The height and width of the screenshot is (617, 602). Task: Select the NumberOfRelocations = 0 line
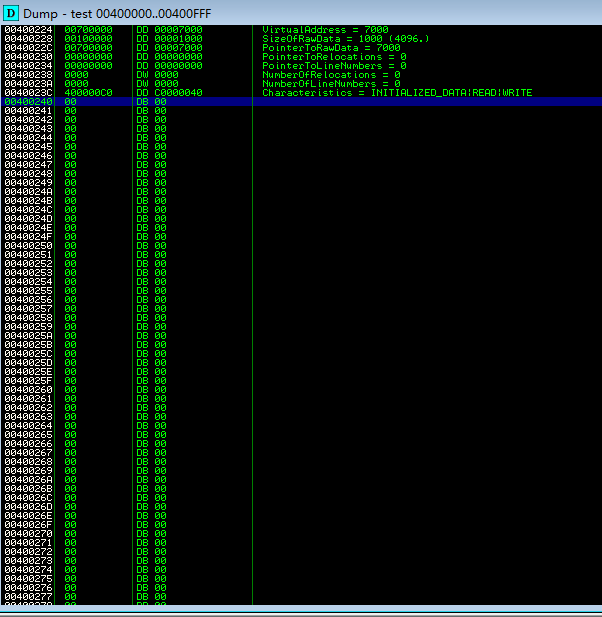point(331,75)
